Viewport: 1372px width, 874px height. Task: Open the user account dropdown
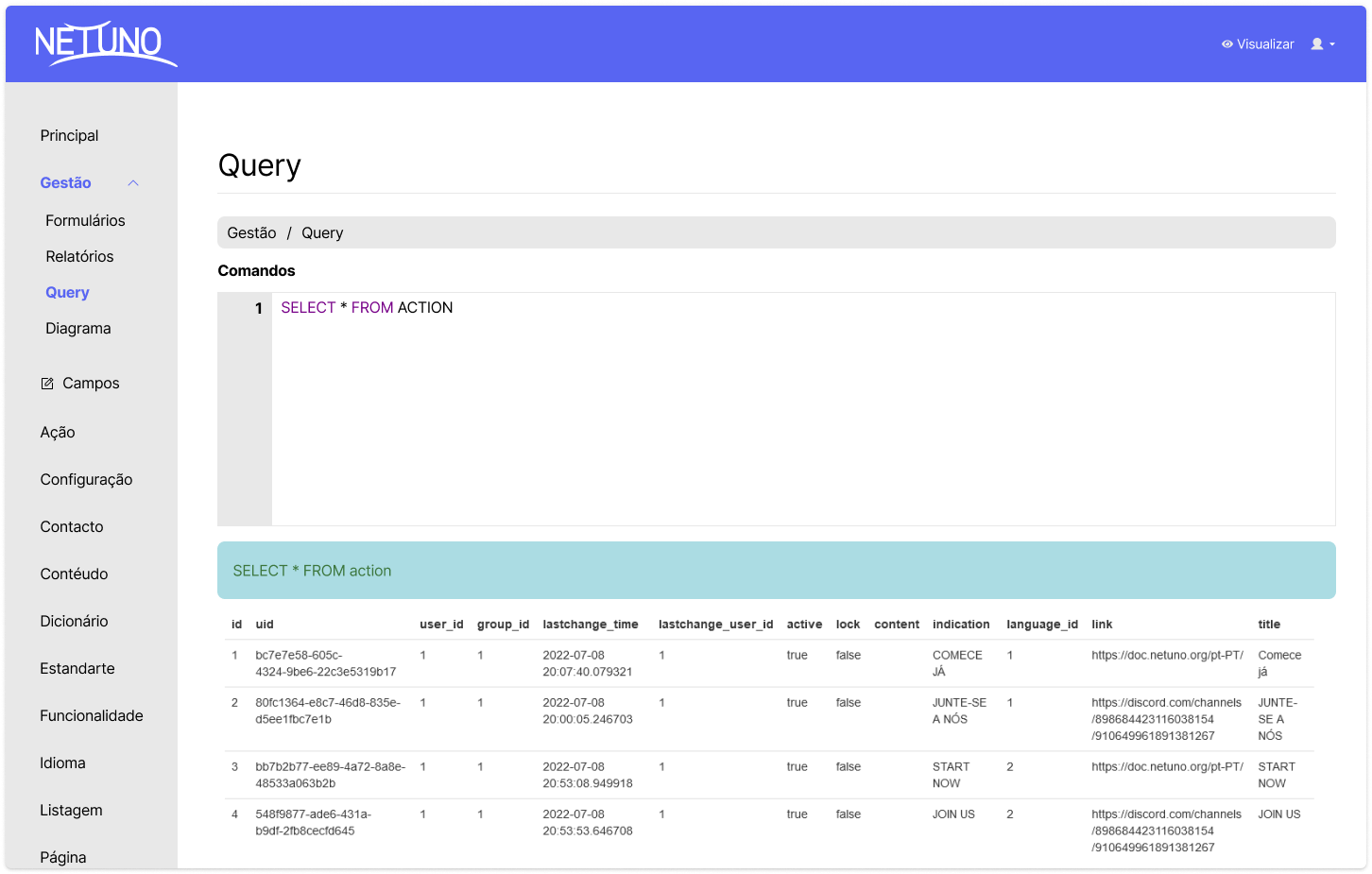(x=1322, y=44)
